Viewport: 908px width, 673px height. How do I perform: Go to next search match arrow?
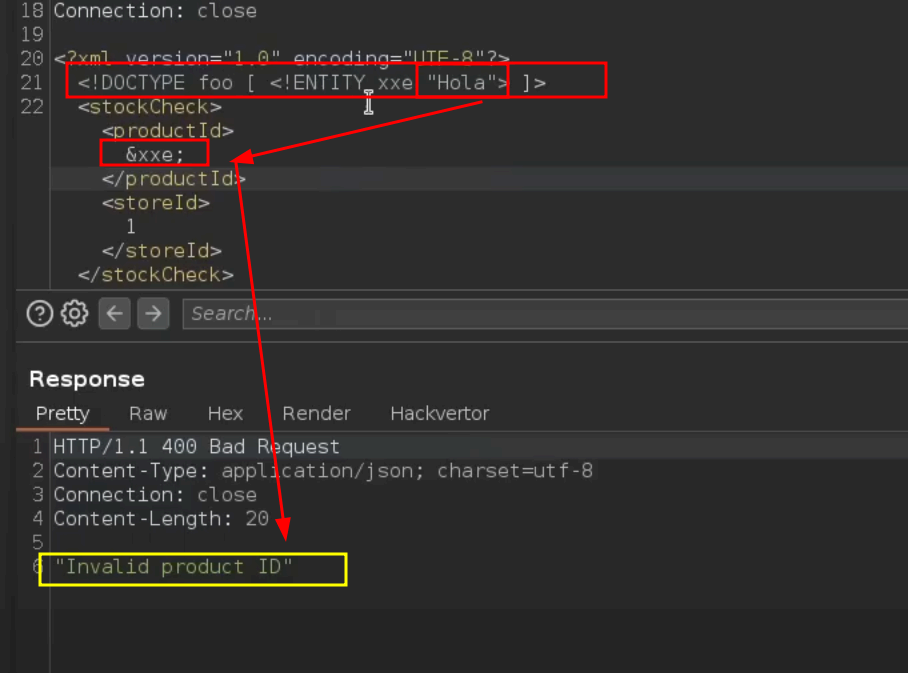(x=153, y=314)
